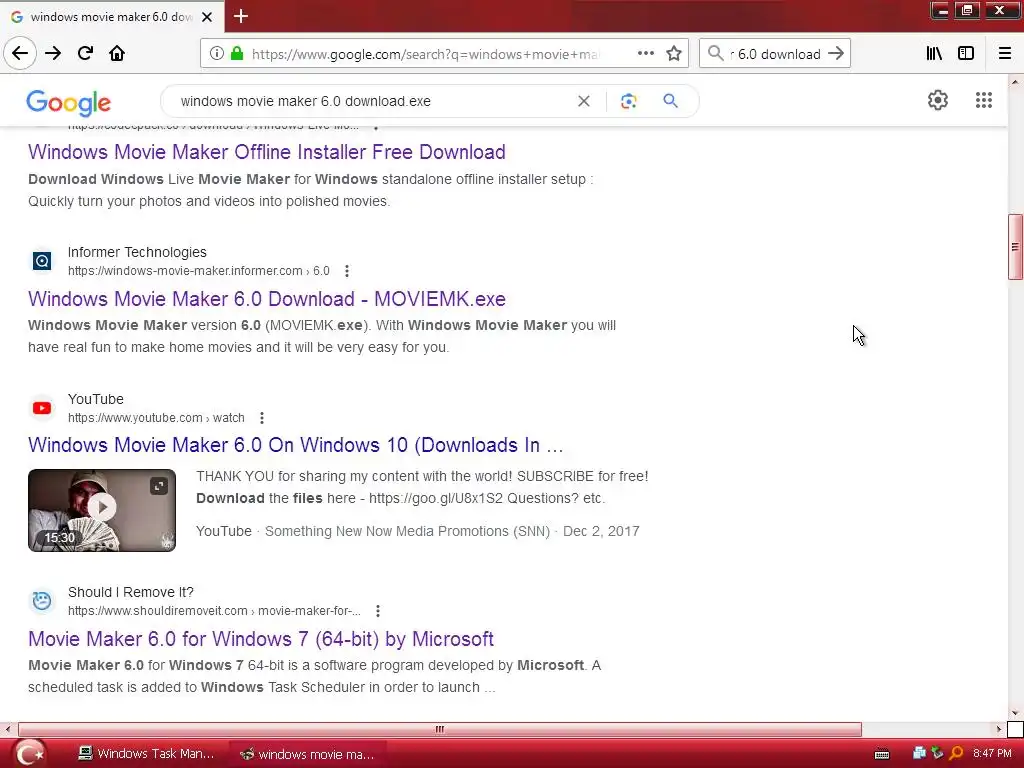Click the network tray icon

click(x=920, y=754)
